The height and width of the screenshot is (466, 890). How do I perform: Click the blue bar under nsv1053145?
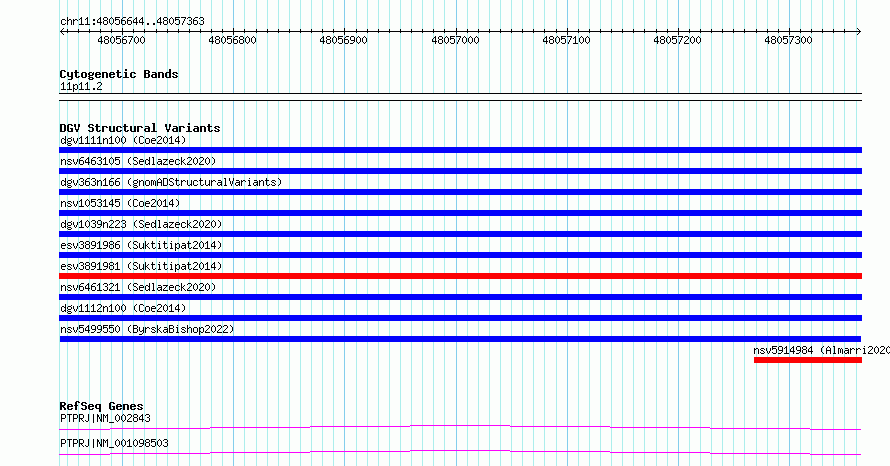click(x=460, y=213)
